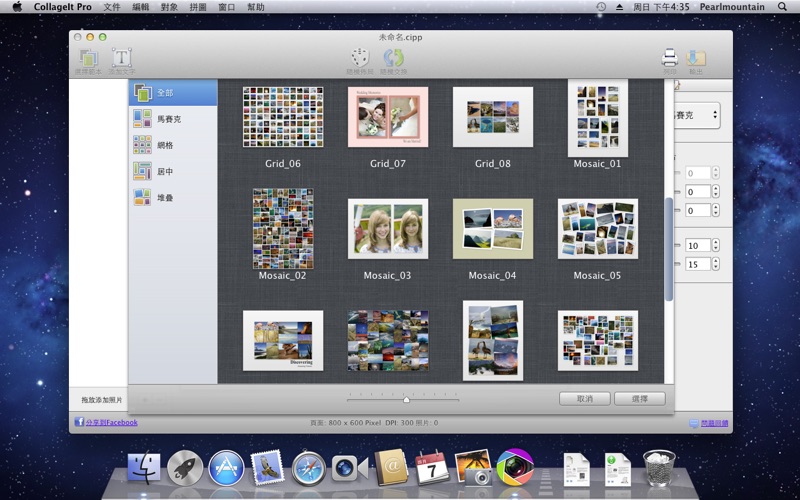Open the layout style dropdown in right panel
Image resolution: width=800 pixels, height=500 pixels.
click(x=697, y=115)
